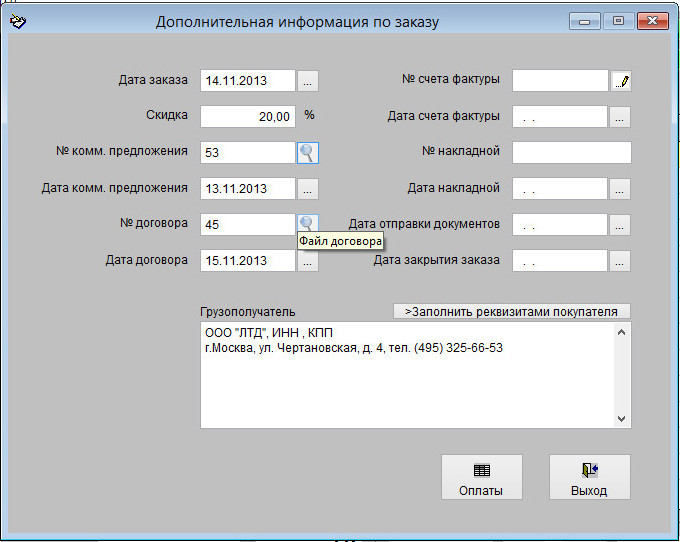The width and height of the screenshot is (680, 542).
Task: Open date picker for Дата закрытия заказа
Action: click(x=620, y=261)
